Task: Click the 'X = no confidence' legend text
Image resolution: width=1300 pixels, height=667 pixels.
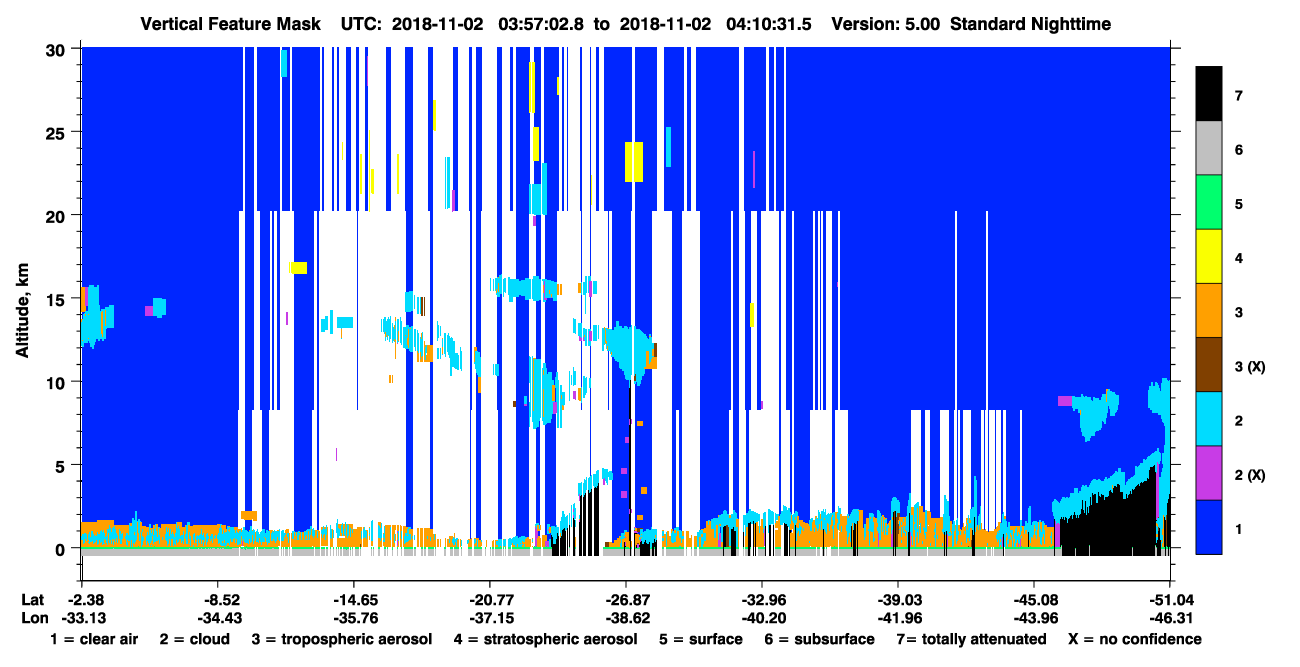Action: coord(1136,639)
